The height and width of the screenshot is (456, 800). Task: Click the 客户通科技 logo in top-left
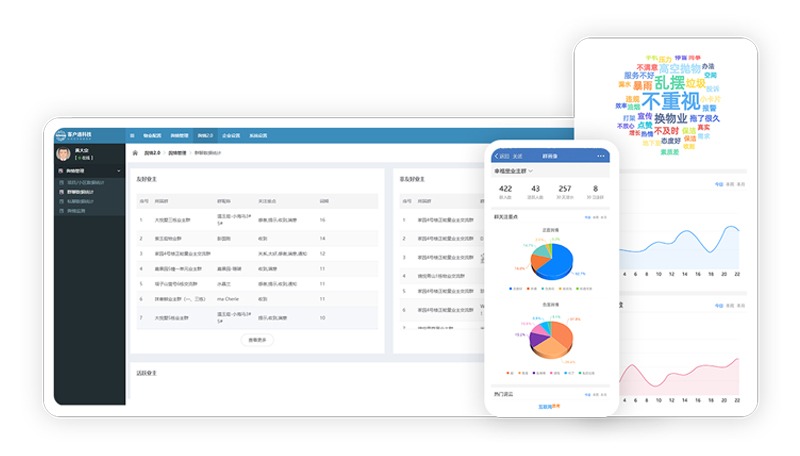pos(78,134)
